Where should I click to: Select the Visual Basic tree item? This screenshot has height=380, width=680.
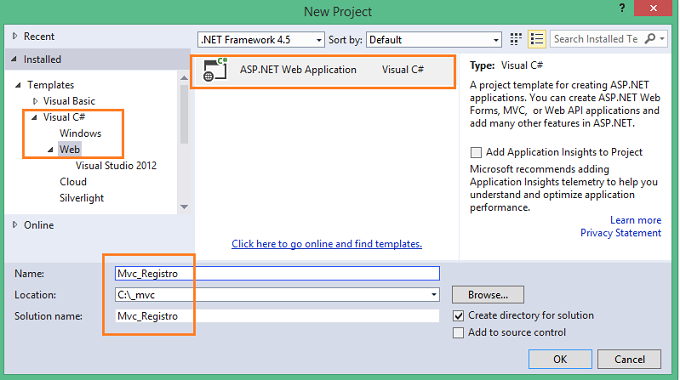click(x=69, y=101)
